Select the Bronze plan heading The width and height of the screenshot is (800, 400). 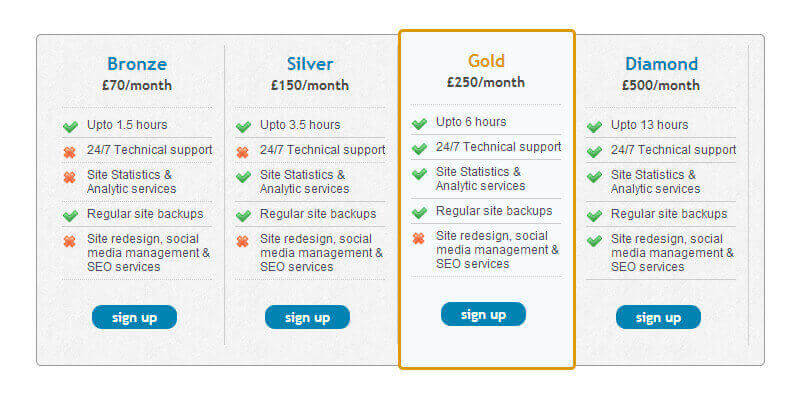click(137, 64)
